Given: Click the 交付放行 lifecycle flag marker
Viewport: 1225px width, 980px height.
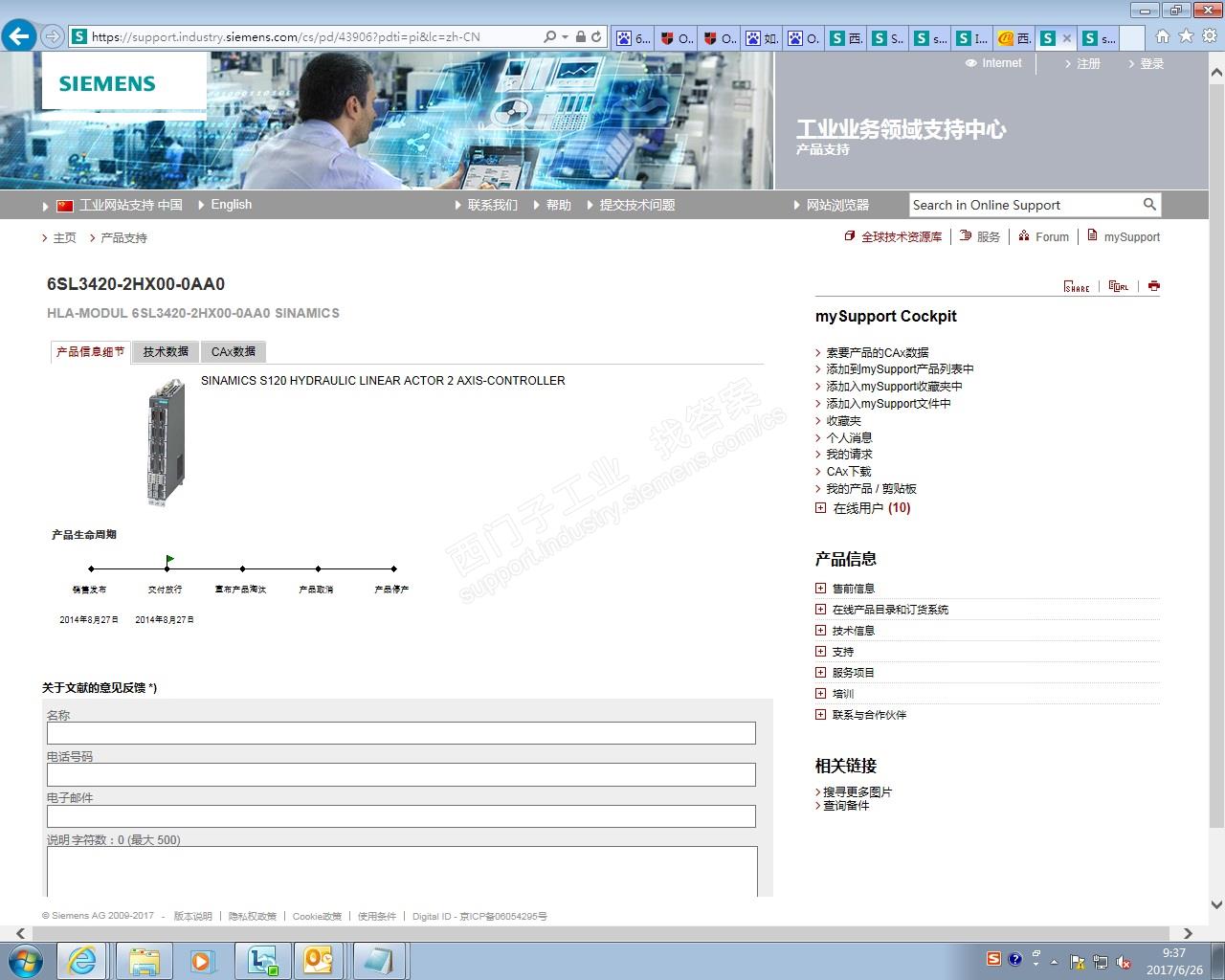Looking at the screenshot, I should coord(169,560).
